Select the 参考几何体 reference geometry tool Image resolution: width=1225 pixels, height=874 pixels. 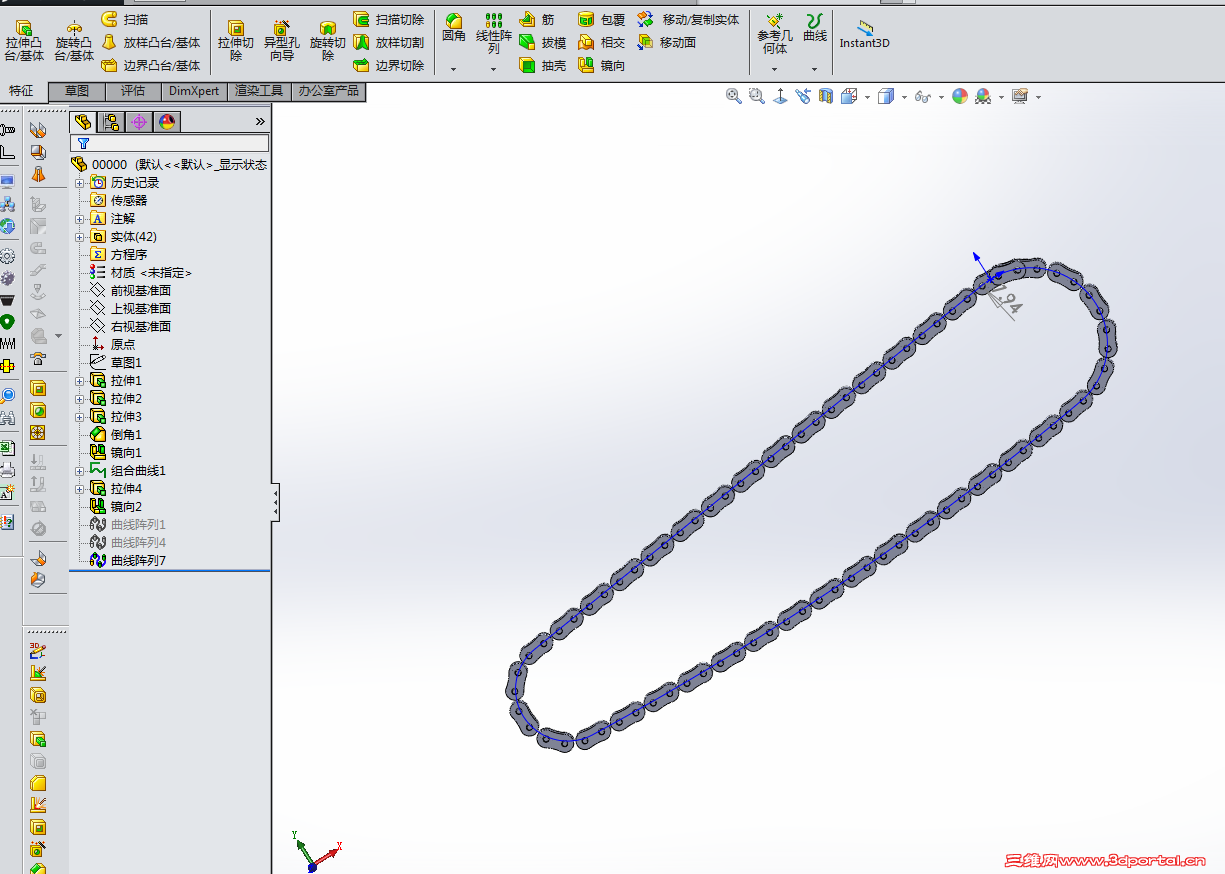click(x=774, y=34)
